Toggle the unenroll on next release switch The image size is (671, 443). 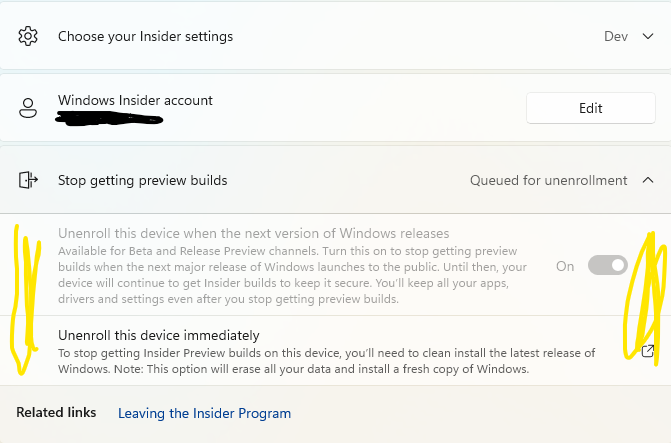pyautogui.click(x=607, y=266)
